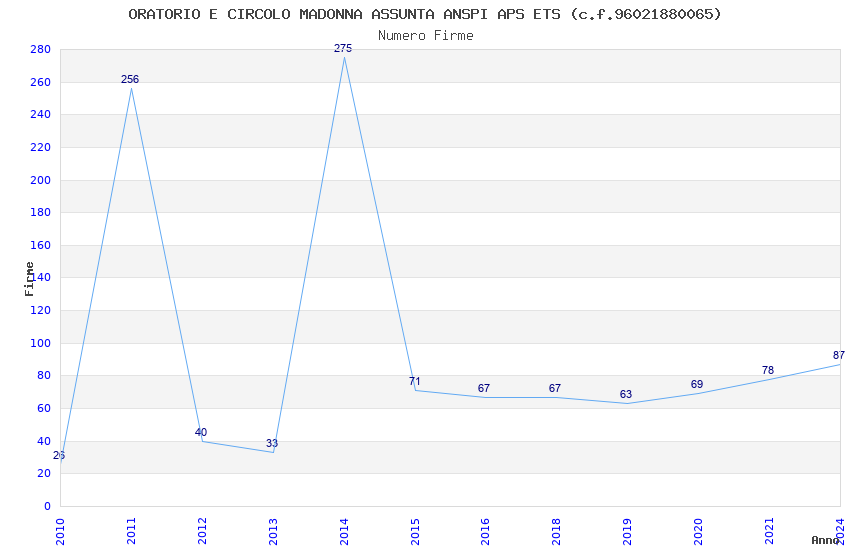The width and height of the screenshot is (850, 550).
Task: Click the data label 26 for 2010
Action: pyautogui.click(x=59, y=455)
